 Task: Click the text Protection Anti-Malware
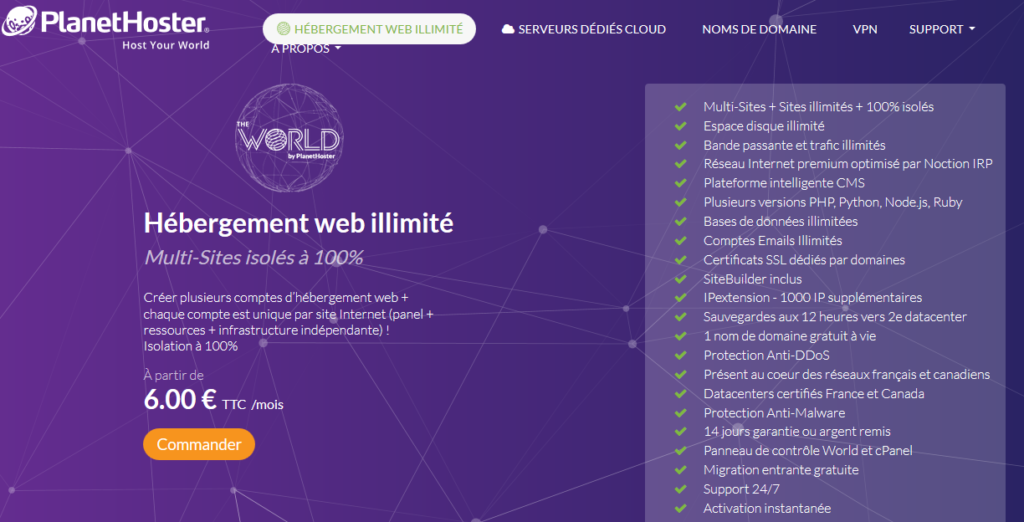775,413
